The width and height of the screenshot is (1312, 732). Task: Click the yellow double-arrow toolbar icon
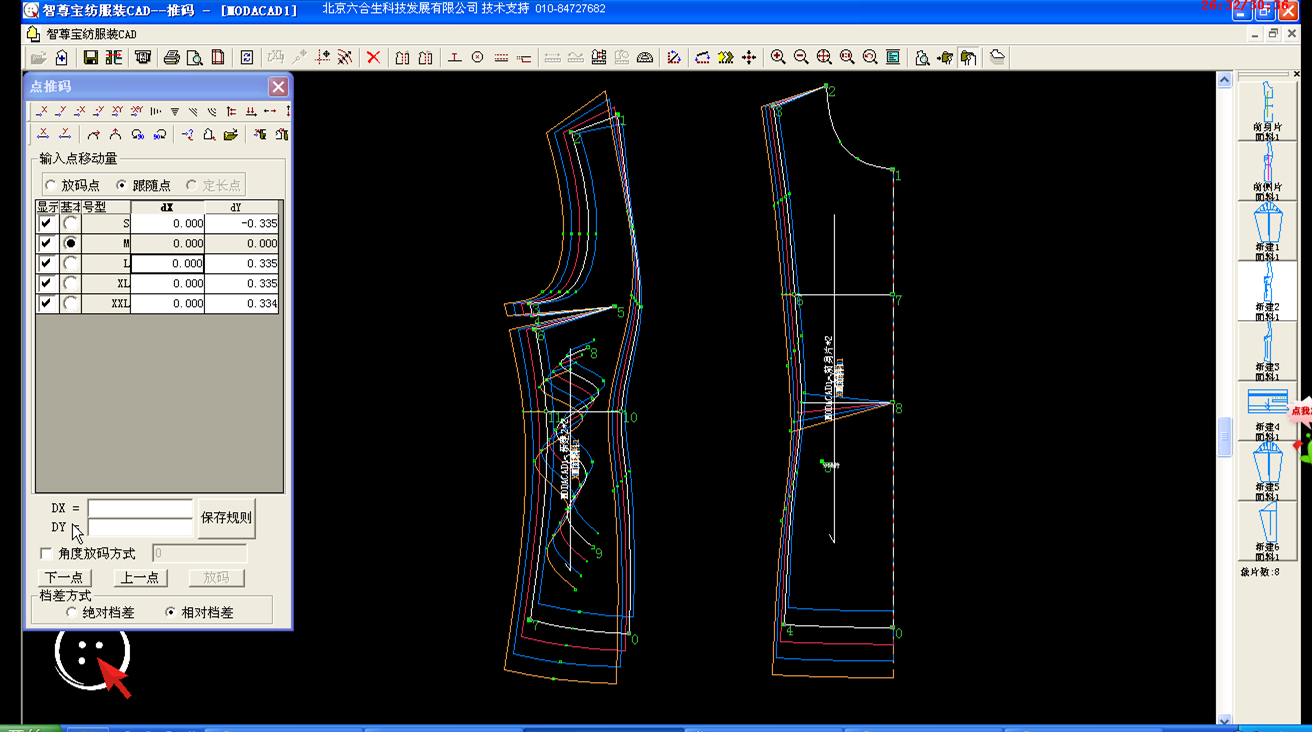pos(726,58)
